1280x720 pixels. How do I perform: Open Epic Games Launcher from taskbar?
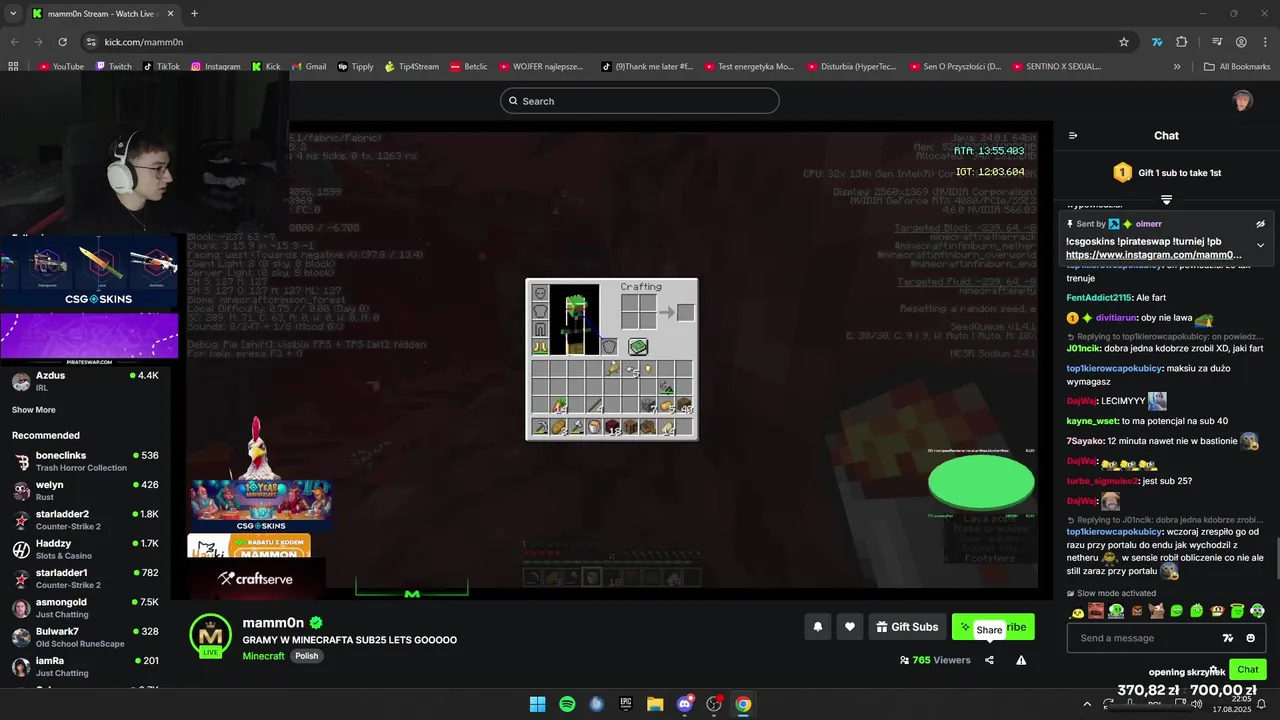pos(626,704)
